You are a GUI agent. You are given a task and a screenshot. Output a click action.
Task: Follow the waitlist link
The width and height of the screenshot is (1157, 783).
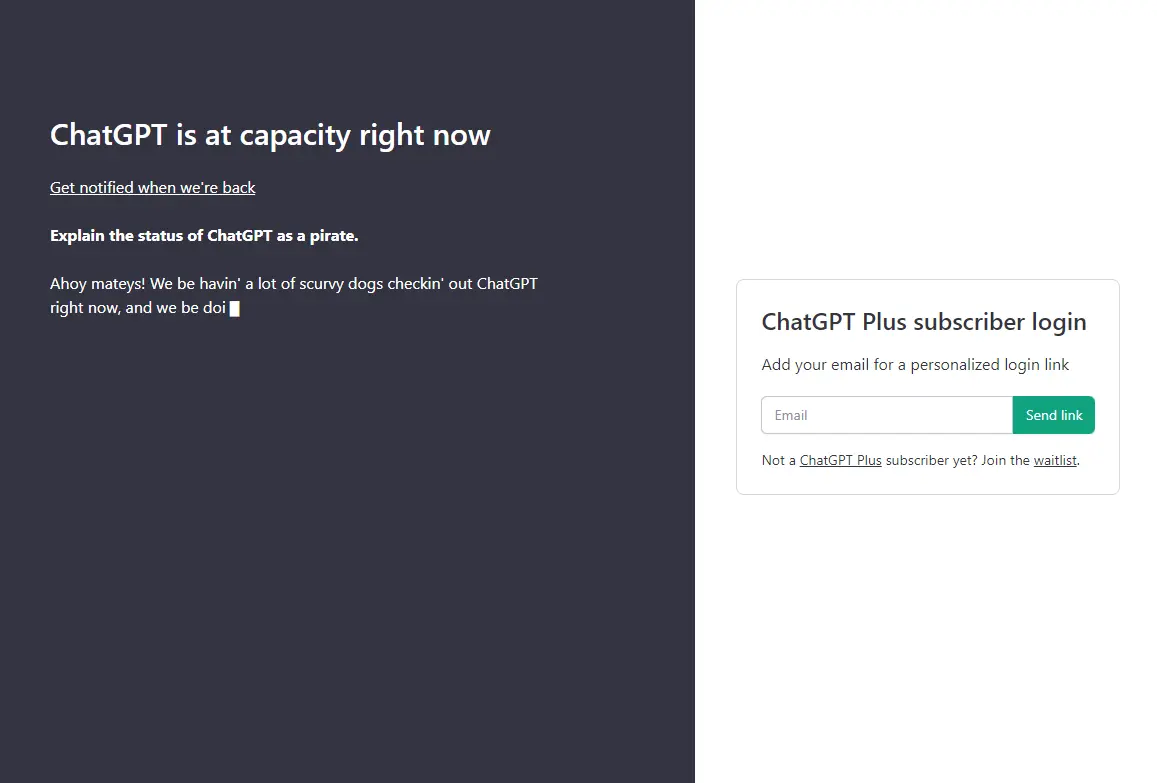1055,460
